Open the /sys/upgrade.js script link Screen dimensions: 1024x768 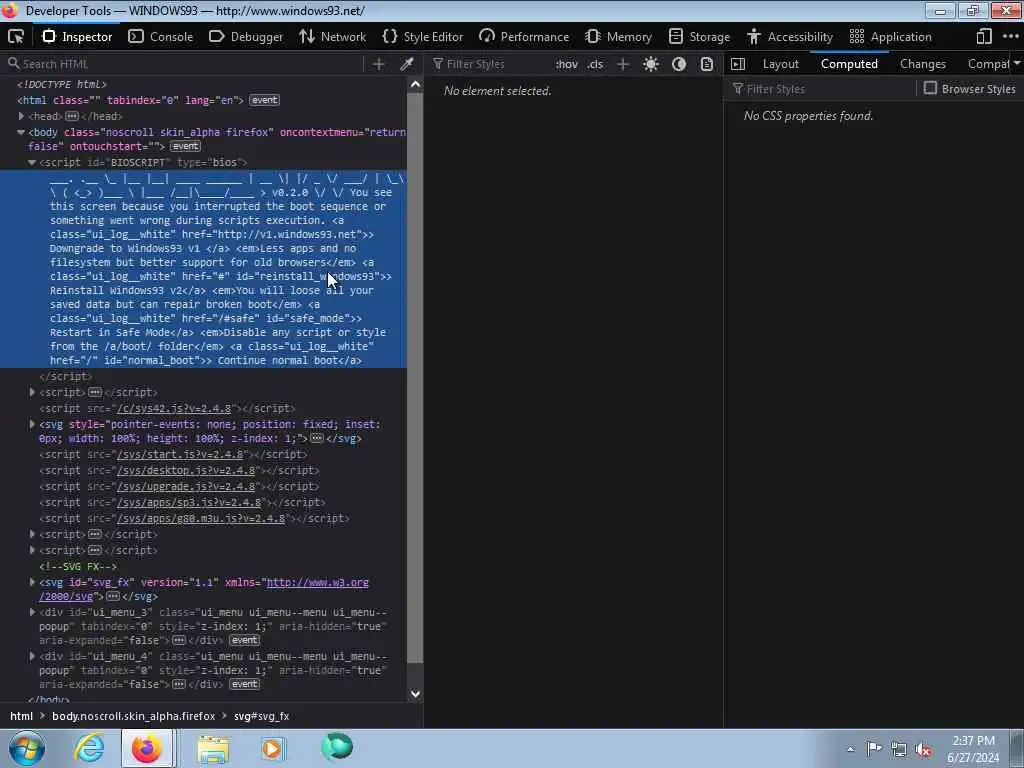tap(185, 487)
